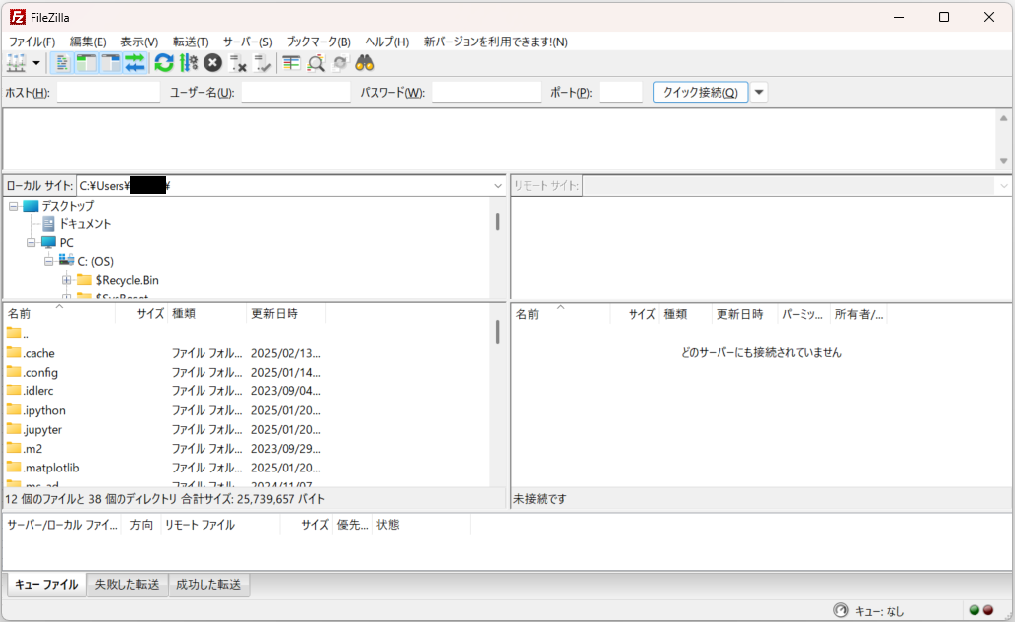Screen dimensions: 1015x622
Task: Switch to the キュー ファイル tab
Action: coord(47,584)
